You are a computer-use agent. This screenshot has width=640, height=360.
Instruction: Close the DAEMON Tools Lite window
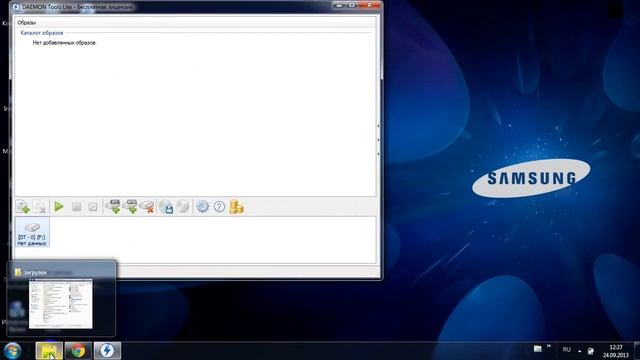point(369,5)
